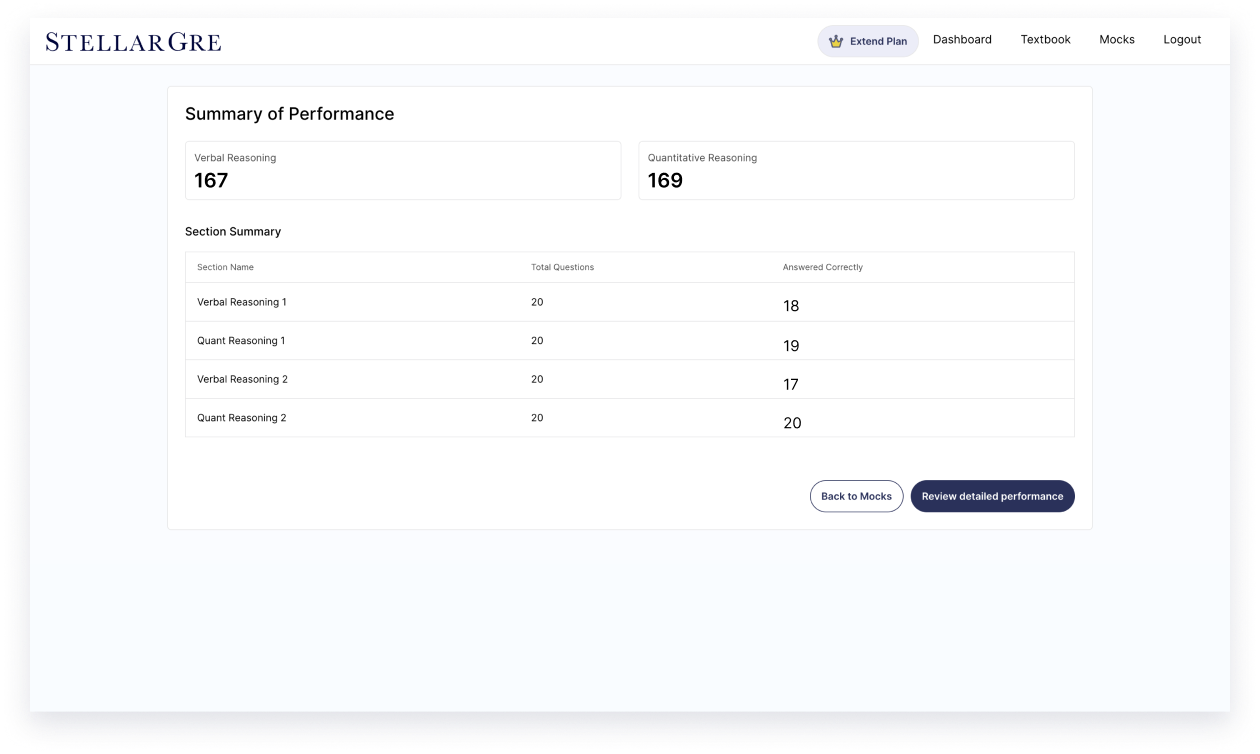
Task: Click the Total Questions column header
Action: click(x=562, y=268)
